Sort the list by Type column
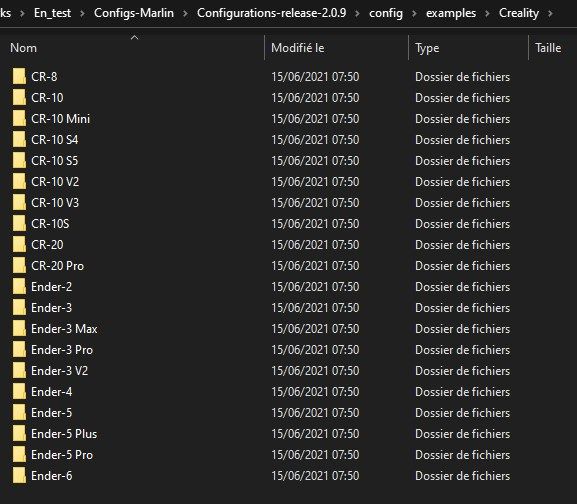Image resolution: width=577 pixels, height=504 pixels. (x=427, y=48)
